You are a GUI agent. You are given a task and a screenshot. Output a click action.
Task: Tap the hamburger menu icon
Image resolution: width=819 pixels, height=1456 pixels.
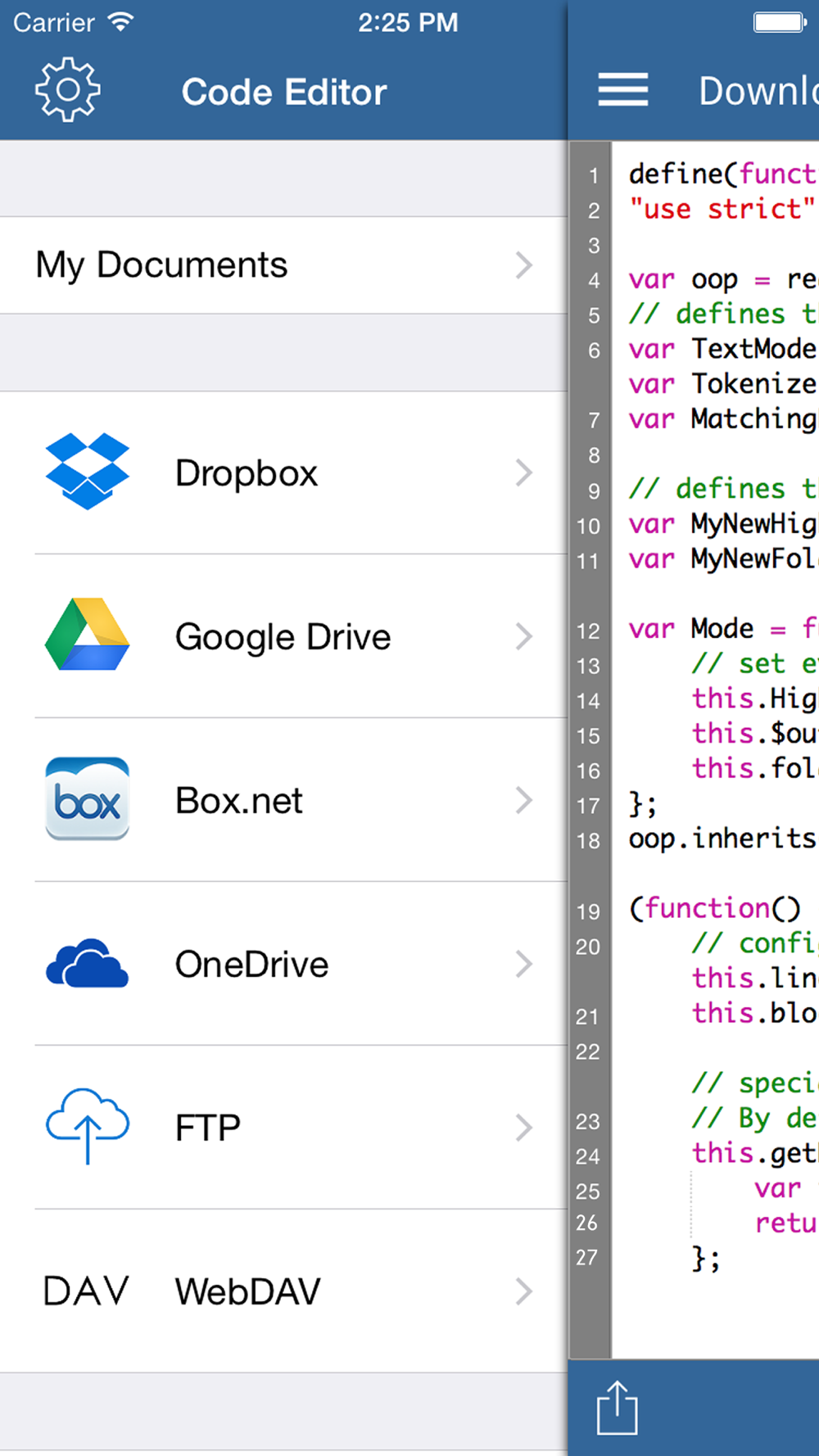coord(623,90)
